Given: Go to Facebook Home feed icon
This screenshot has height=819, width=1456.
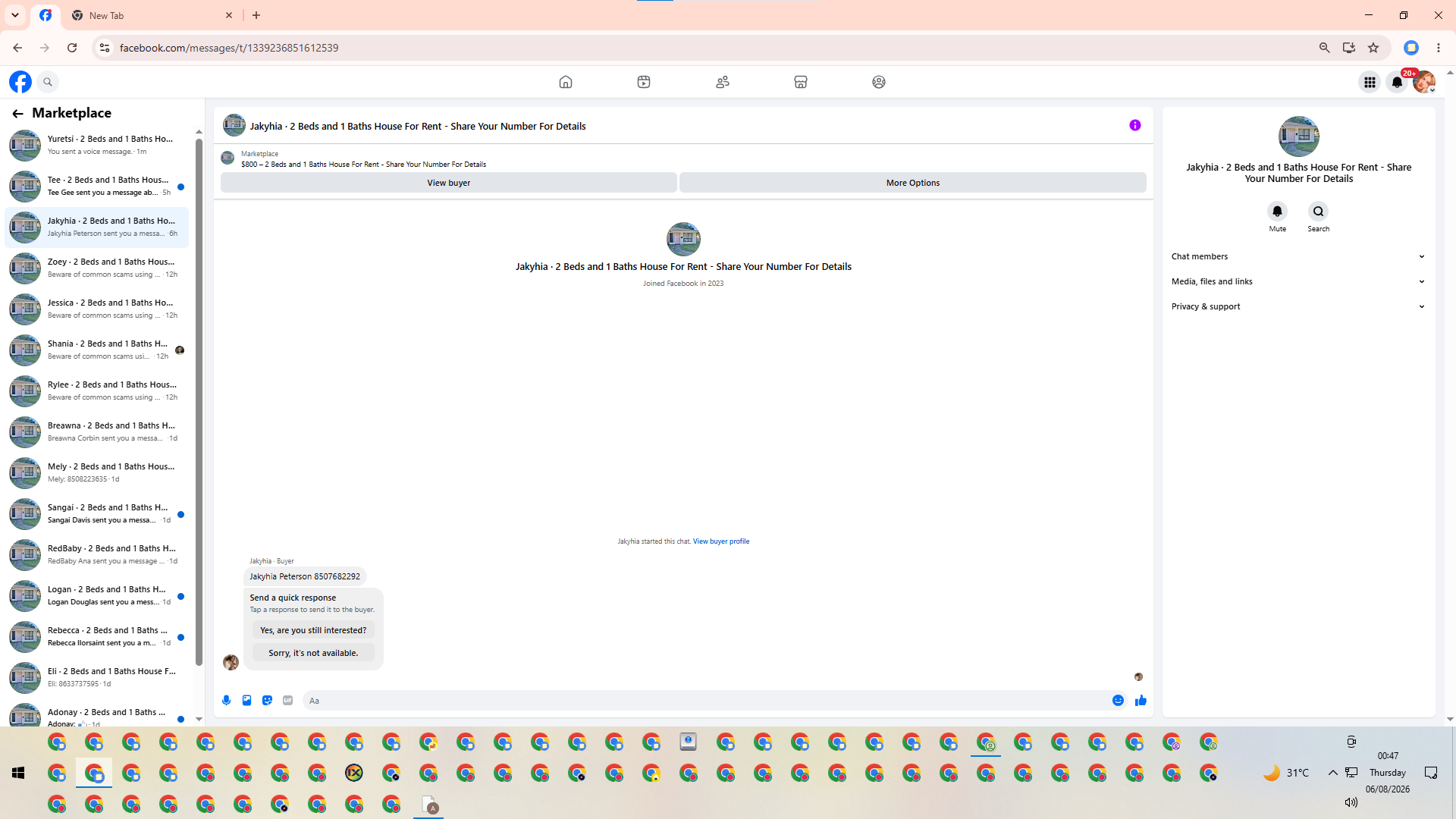Looking at the screenshot, I should tap(566, 82).
